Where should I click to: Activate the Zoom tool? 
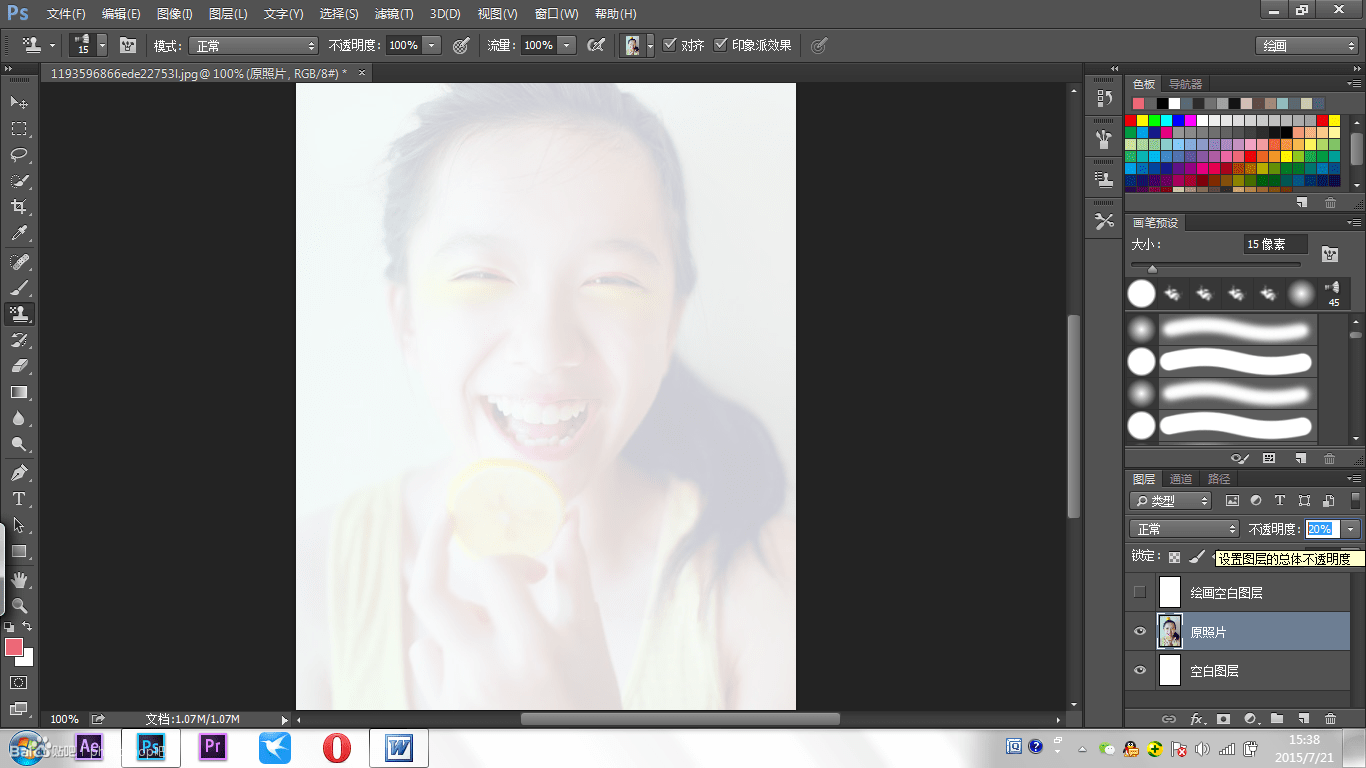point(18,605)
